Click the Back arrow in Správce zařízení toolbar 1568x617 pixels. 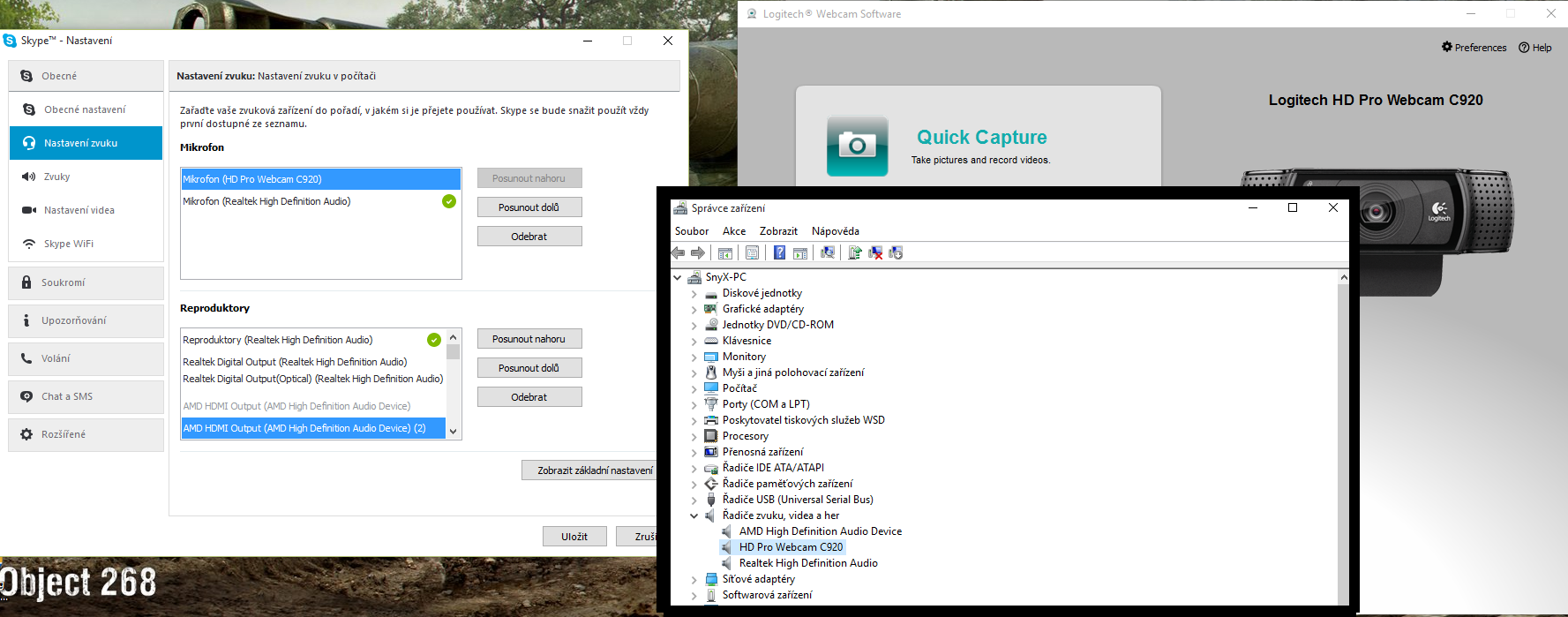point(678,253)
